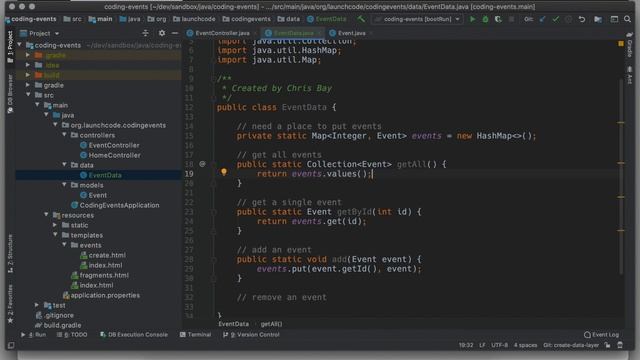Open the Version Control tool window tab
The width and height of the screenshot is (640, 360).
pyautogui.click(x=251, y=334)
